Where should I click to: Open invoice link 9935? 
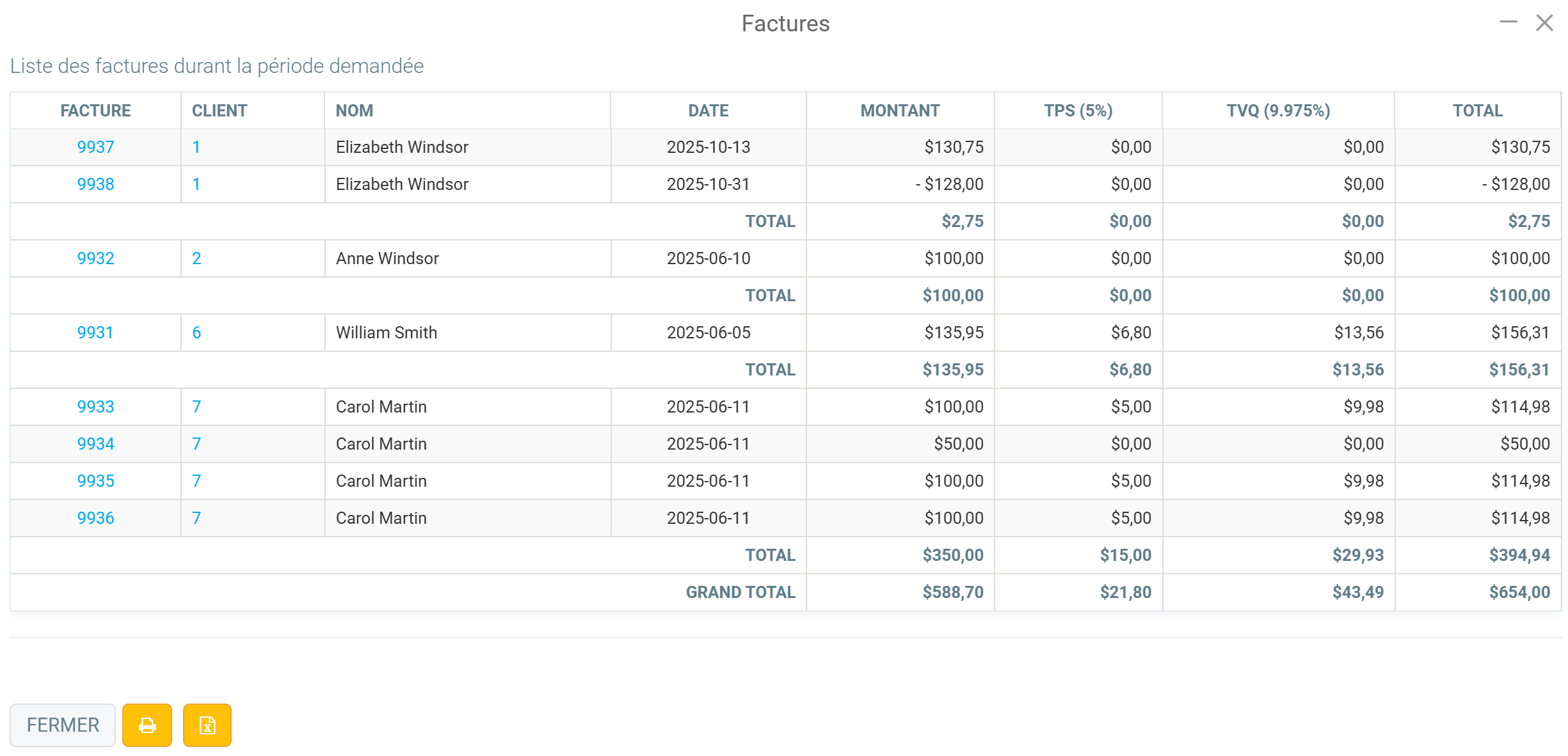point(95,481)
